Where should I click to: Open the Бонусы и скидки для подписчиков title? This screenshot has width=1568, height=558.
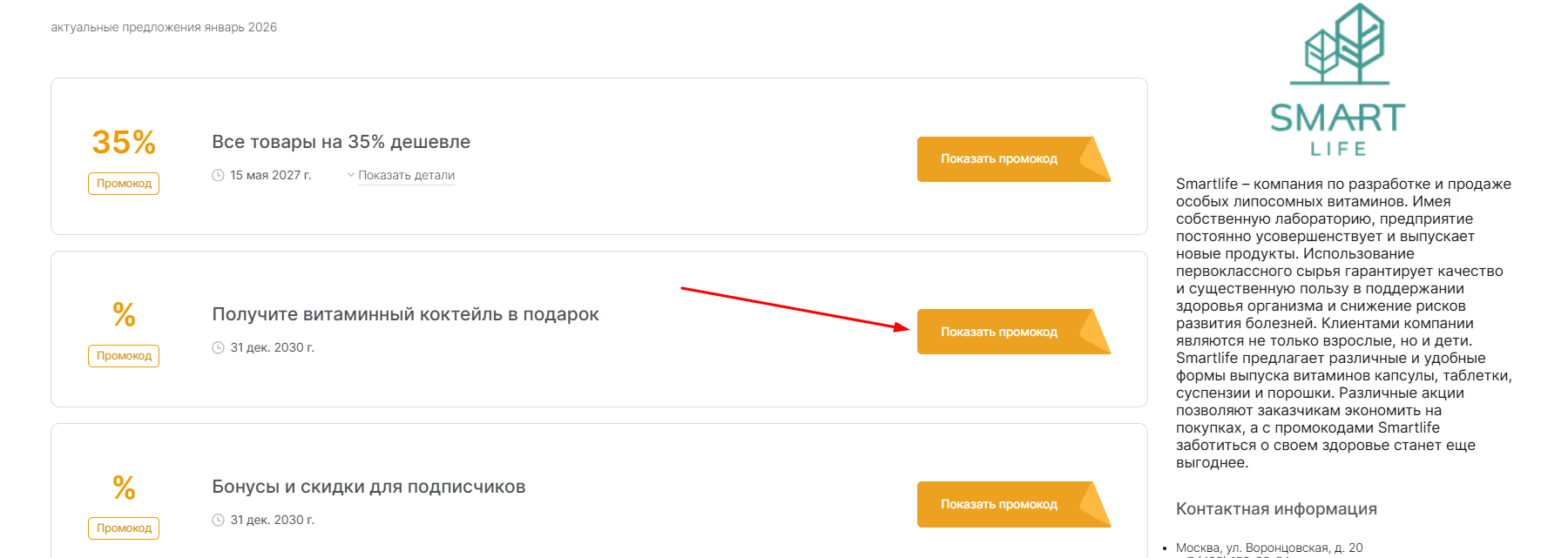[368, 487]
